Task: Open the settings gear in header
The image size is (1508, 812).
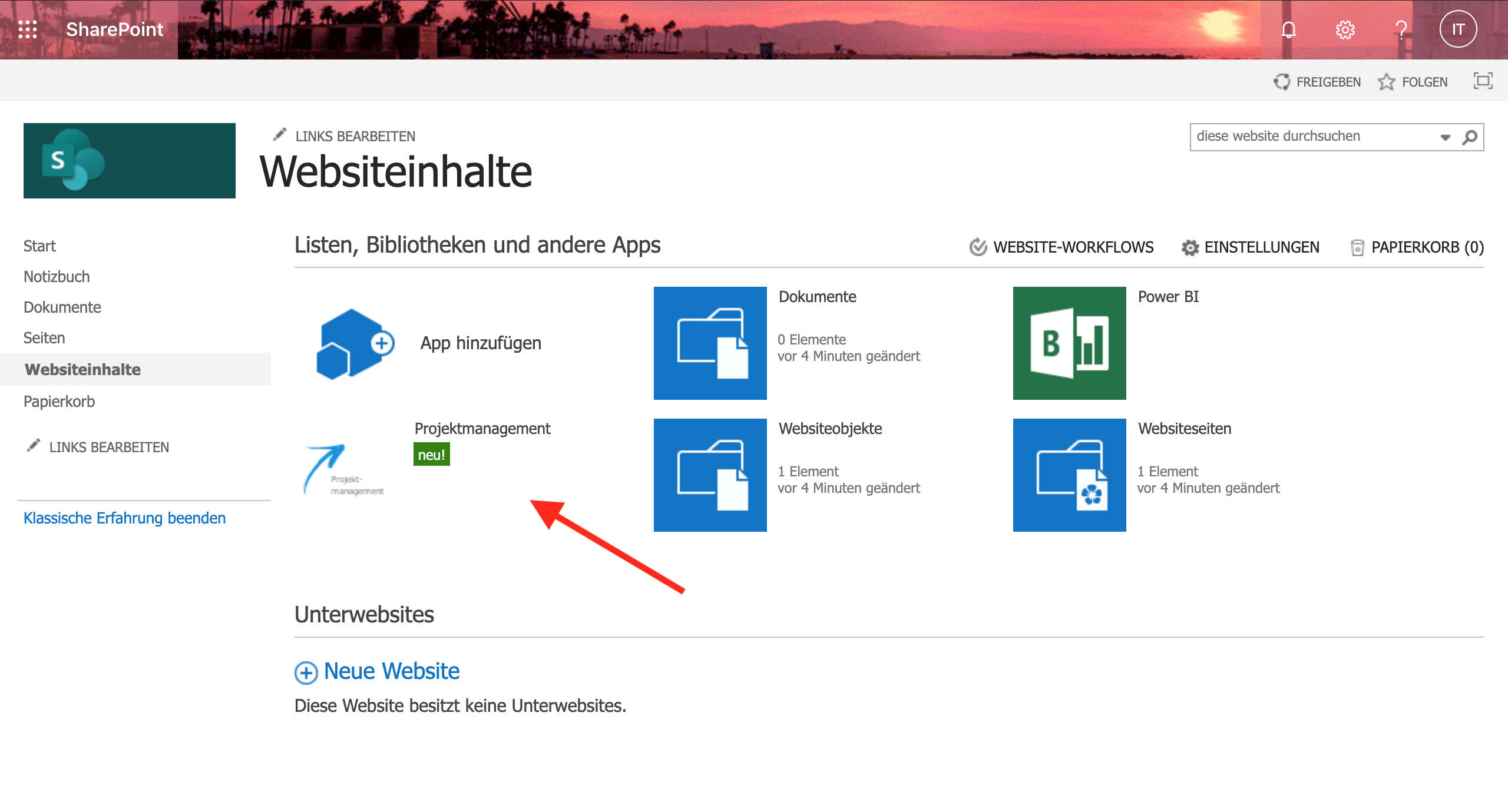Action: (1345, 29)
